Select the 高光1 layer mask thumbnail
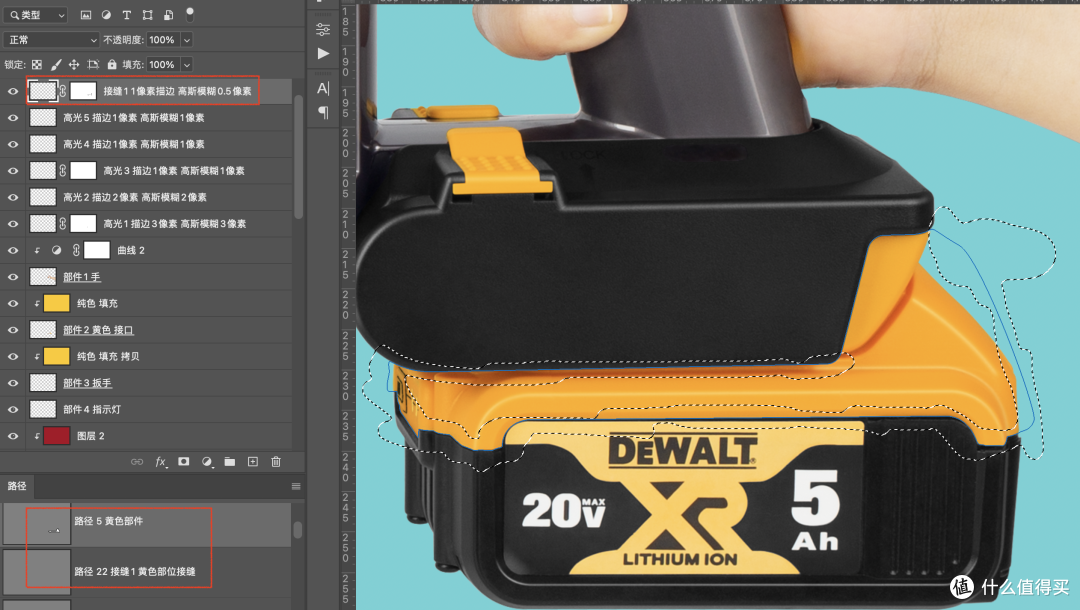The width and height of the screenshot is (1080, 610). (83, 224)
